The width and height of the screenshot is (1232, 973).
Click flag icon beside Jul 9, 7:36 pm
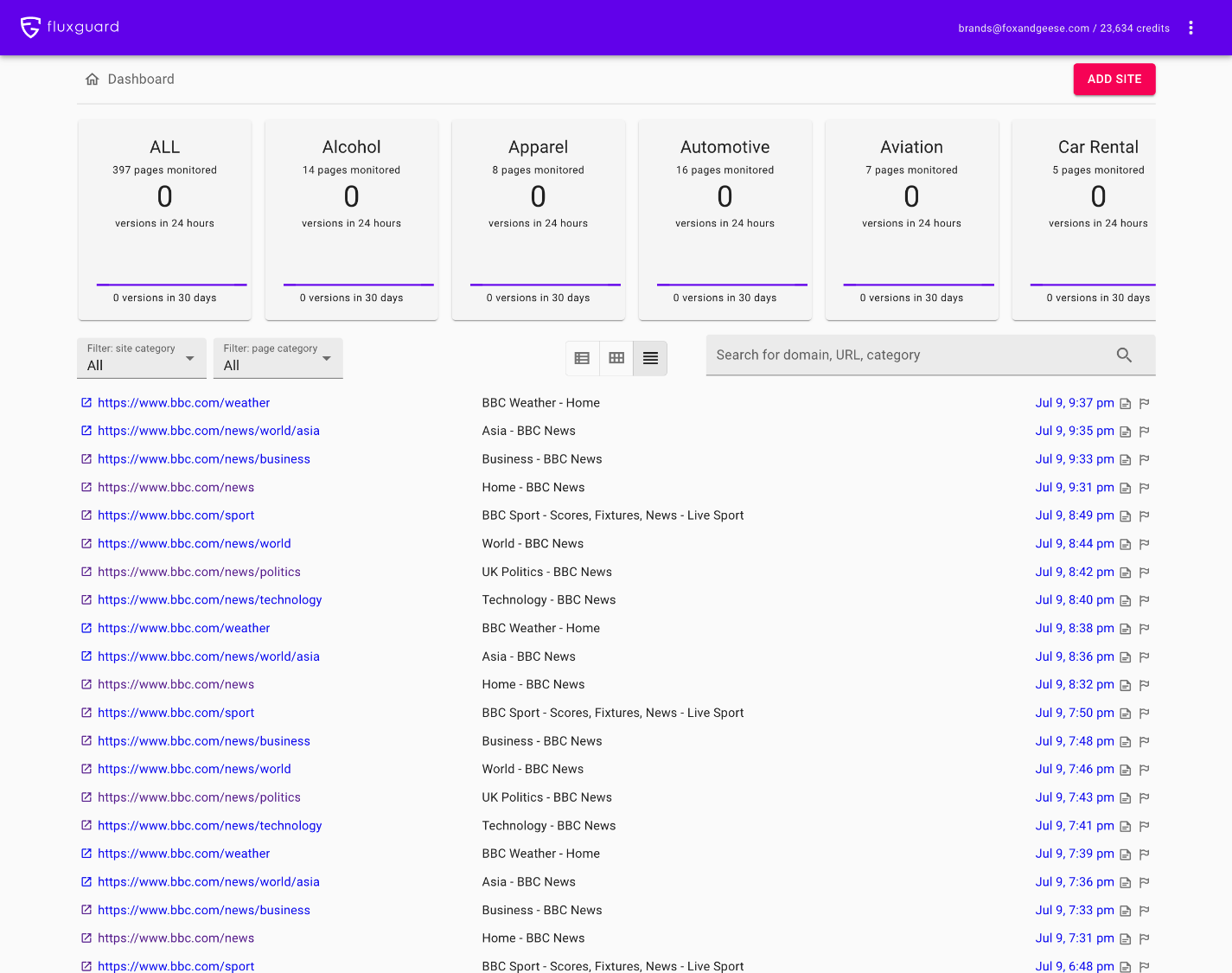1144,883
